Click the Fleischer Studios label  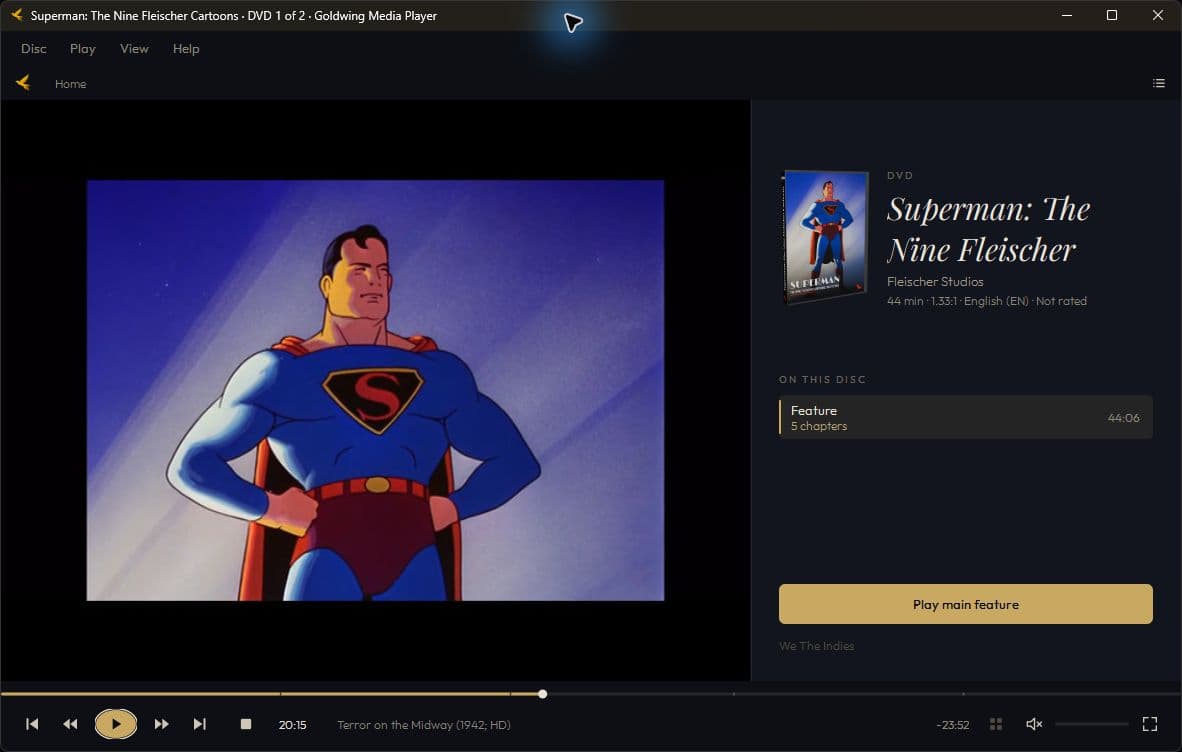tap(935, 281)
